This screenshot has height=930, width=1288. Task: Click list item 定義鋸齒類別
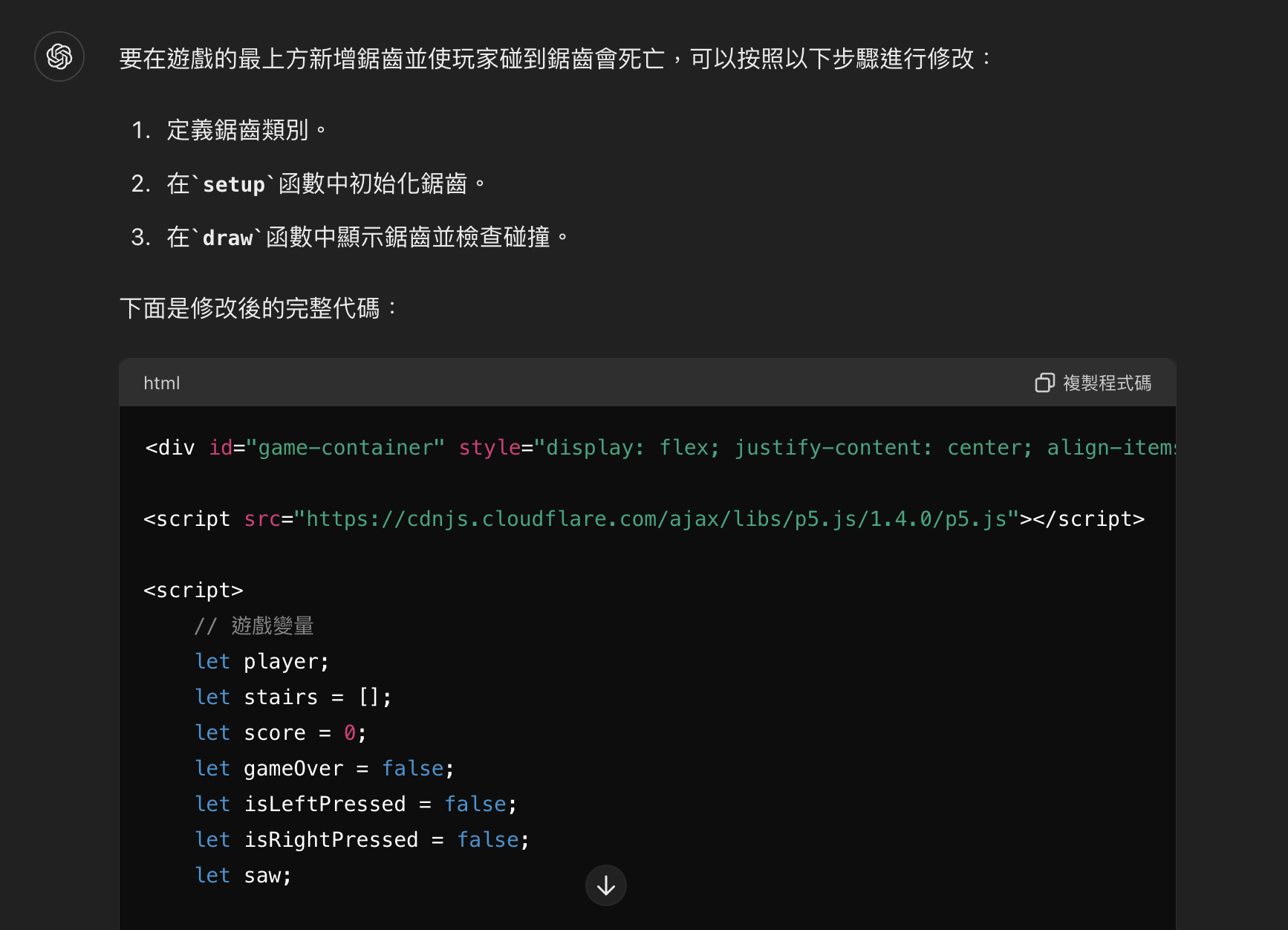point(247,130)
